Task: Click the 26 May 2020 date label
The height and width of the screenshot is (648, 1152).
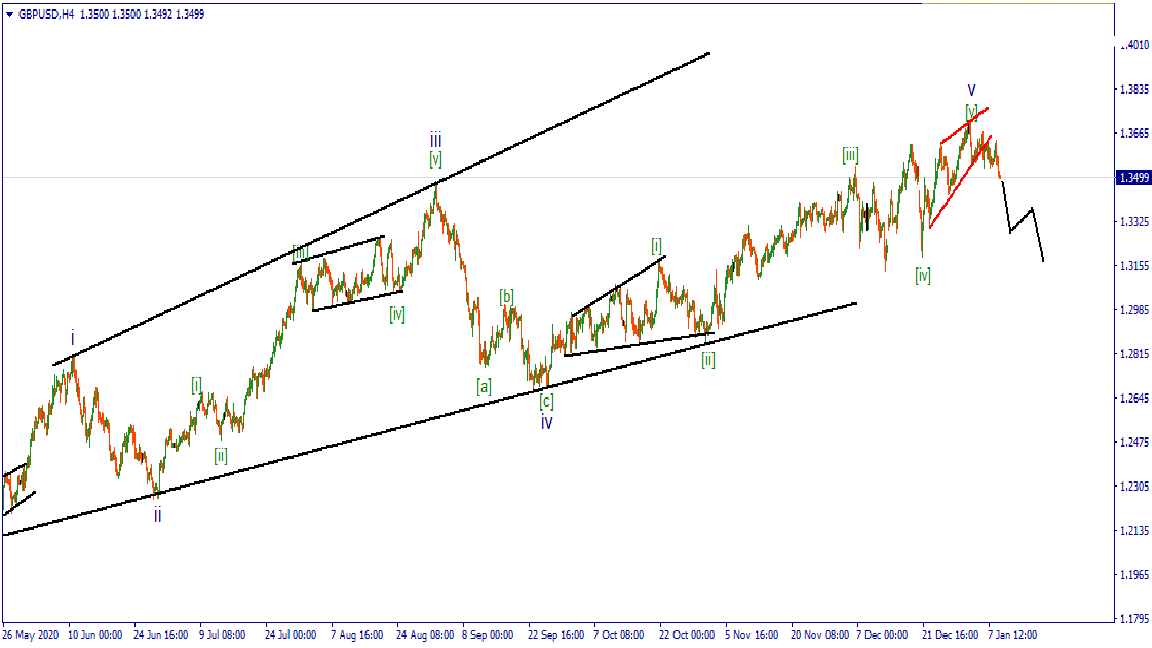Action: 33,635
